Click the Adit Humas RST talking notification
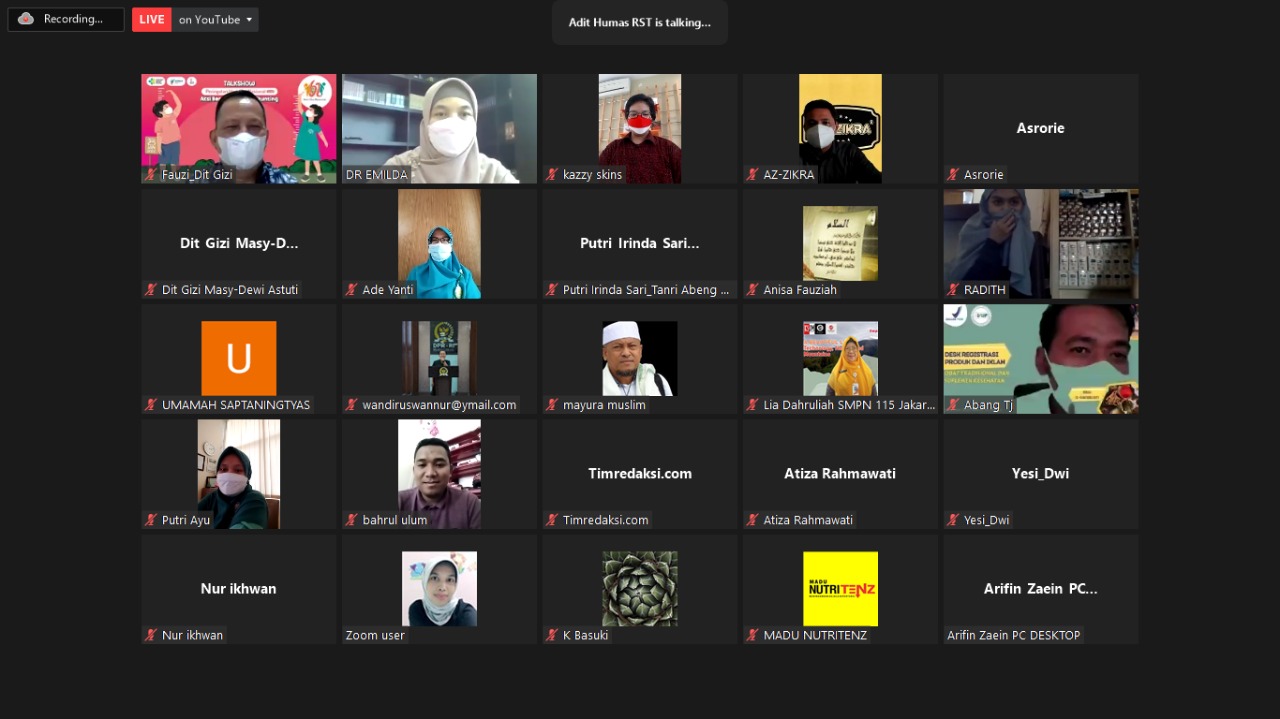The image size is (1280, 719). (x=639, y=22)
